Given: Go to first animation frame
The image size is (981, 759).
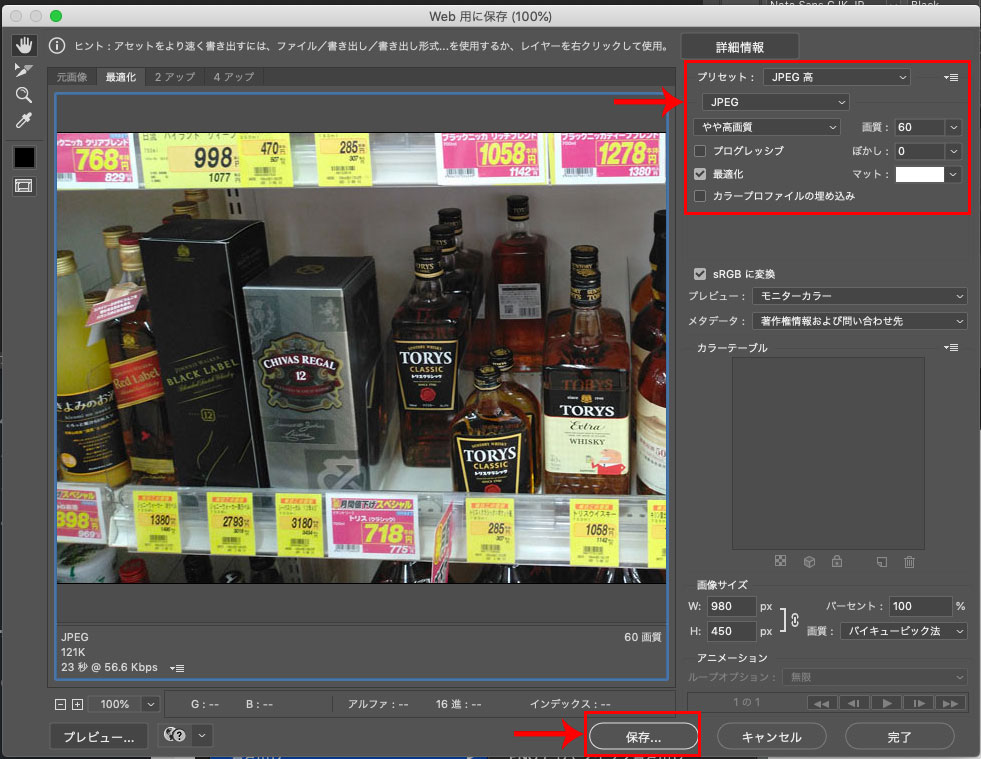Looking at the screenshot, I should (822, 703).
